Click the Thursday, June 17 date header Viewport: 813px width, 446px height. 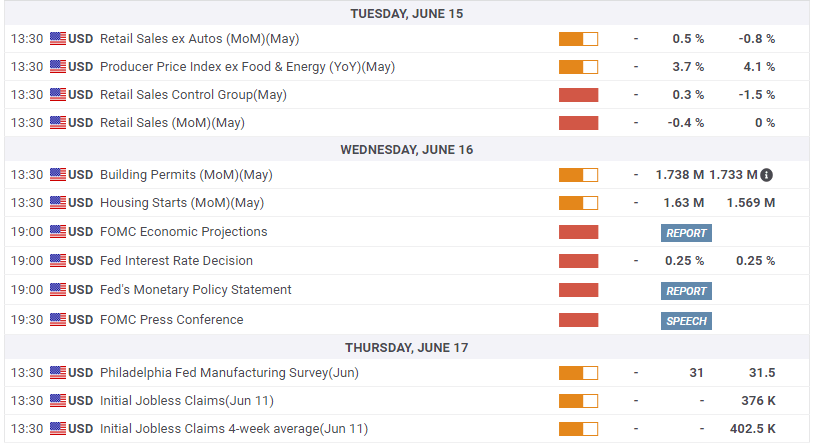tap(406, 348)
